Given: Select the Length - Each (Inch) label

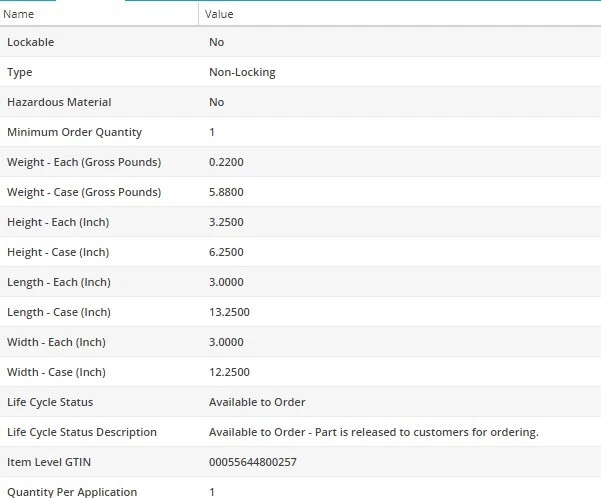Looking at the screenshot, I should [60, 282].
